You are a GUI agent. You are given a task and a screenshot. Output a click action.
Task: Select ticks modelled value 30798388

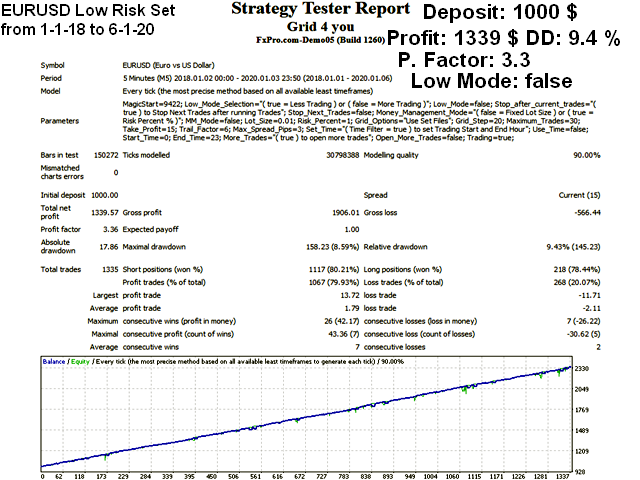[342, 155]
